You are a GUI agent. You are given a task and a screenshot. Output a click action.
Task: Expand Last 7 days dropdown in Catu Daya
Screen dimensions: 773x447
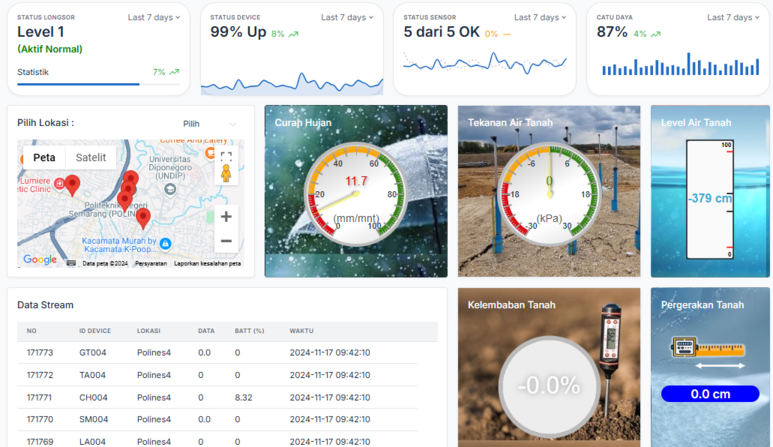[x=732, y=17]
